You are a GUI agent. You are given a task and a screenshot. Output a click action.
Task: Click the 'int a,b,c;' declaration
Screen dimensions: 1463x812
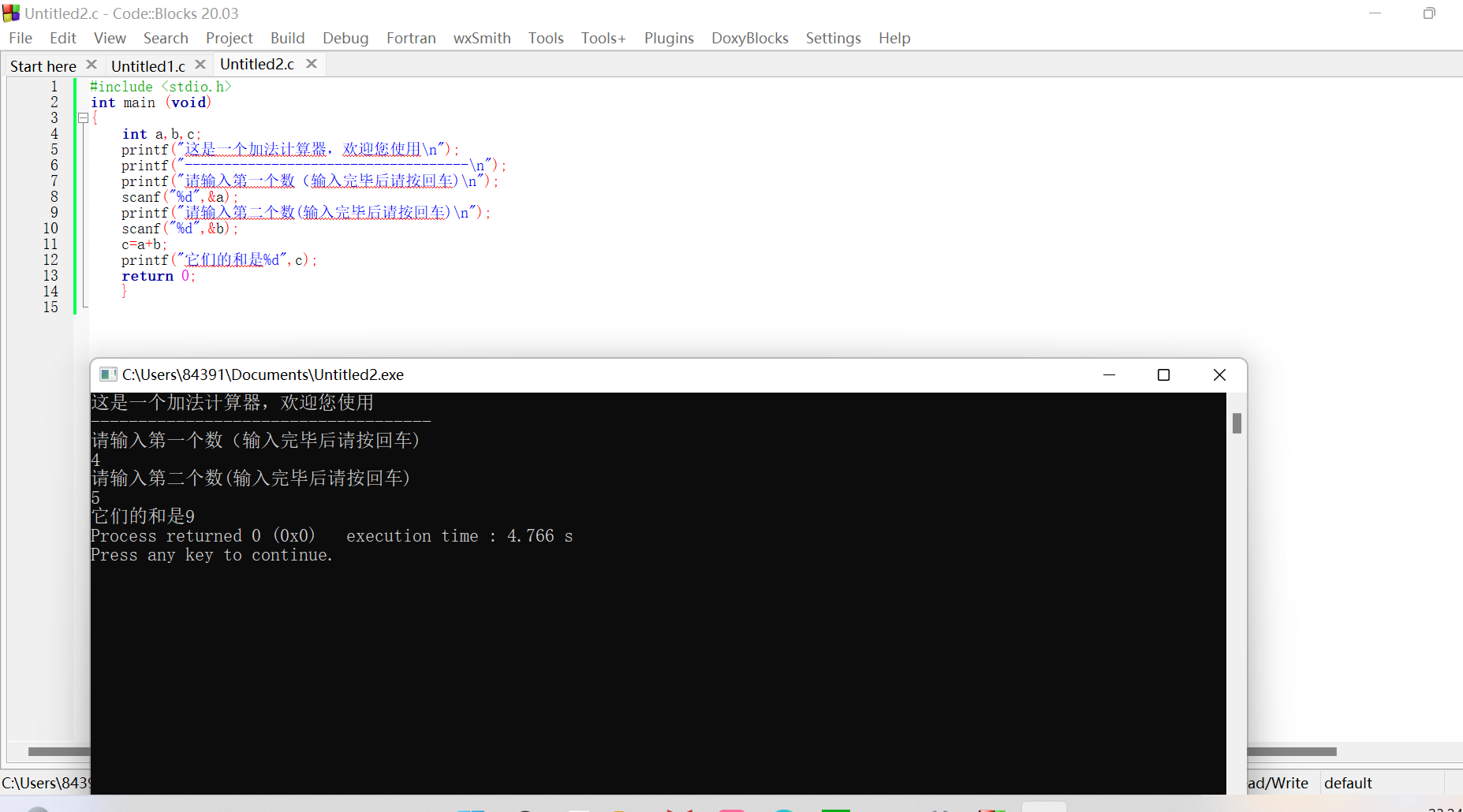pos(162,134)
